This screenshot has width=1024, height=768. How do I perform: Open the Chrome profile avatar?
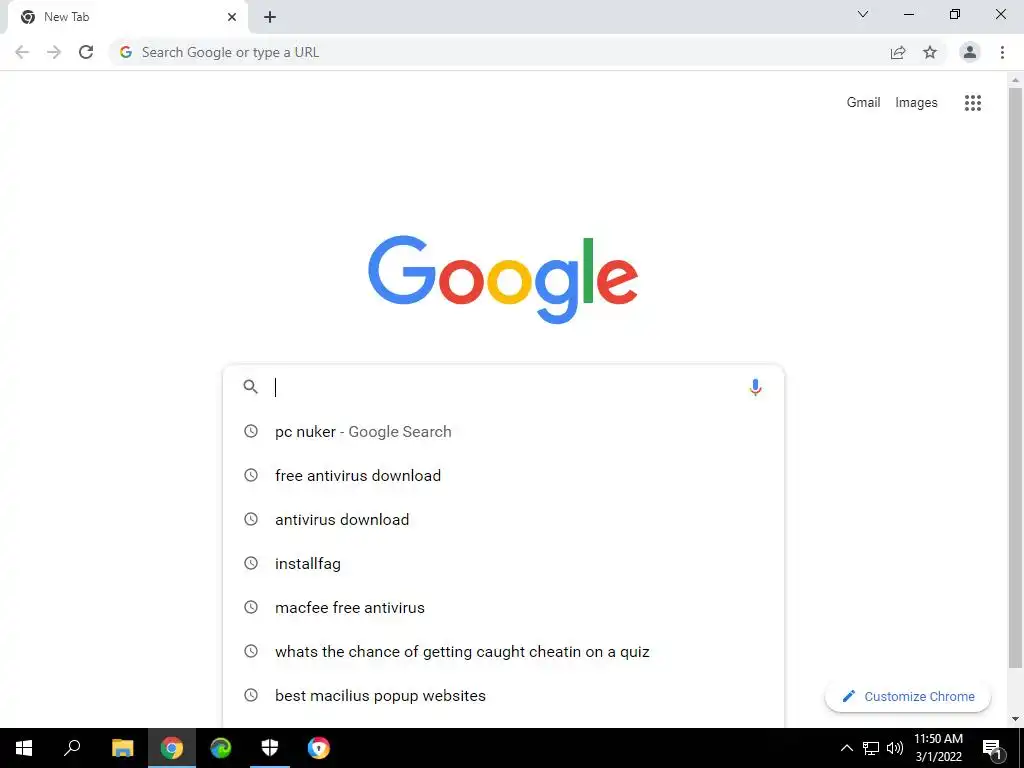click(970, 52)
